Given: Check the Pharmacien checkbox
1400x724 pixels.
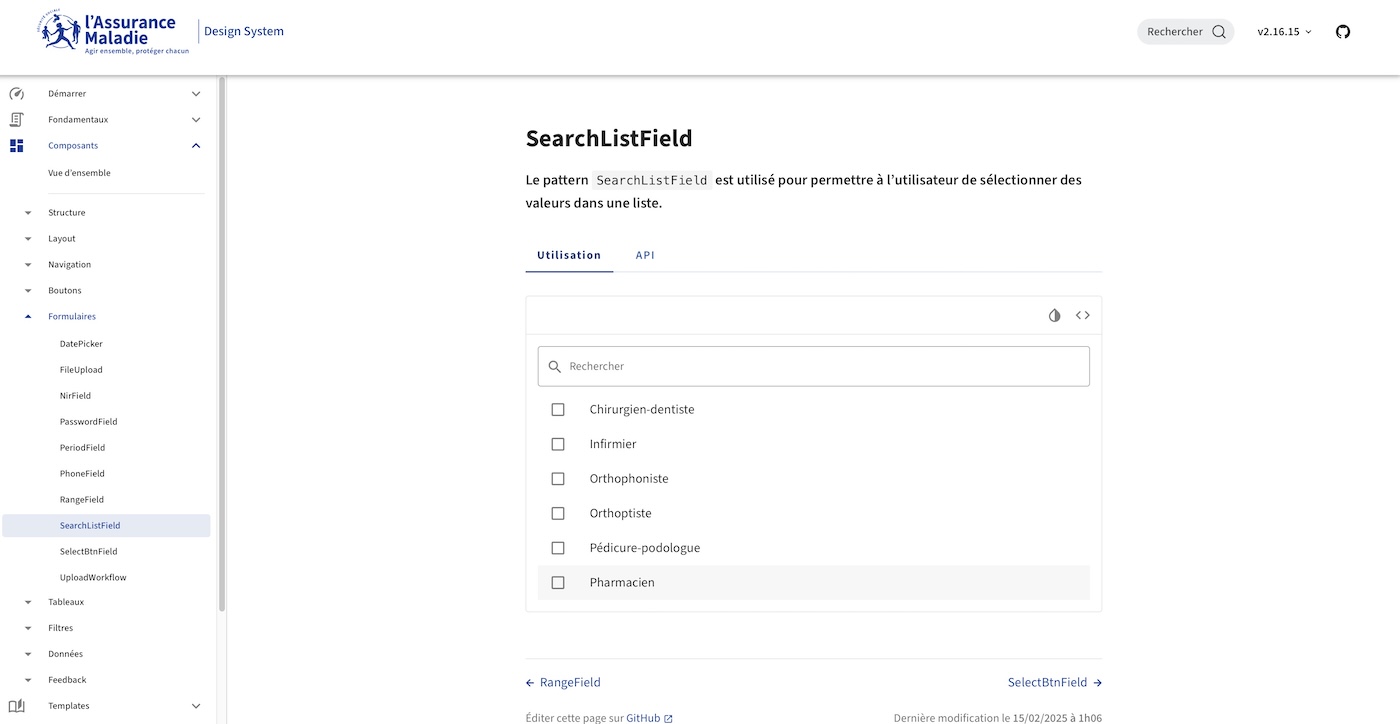Looking at the screenshot, I should coord(557,582).
